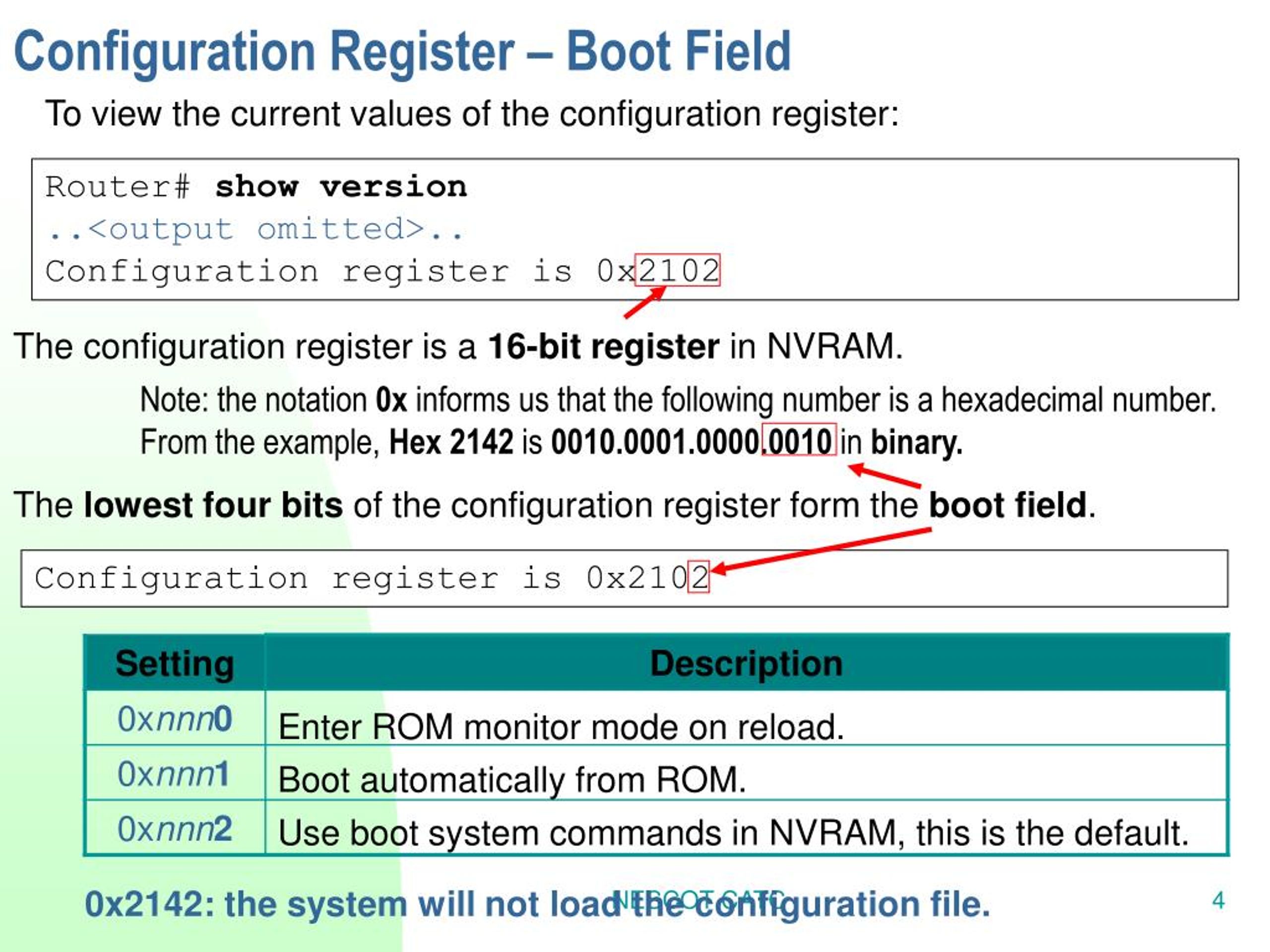Click the bold 'boot field' text

[1008, 505]
